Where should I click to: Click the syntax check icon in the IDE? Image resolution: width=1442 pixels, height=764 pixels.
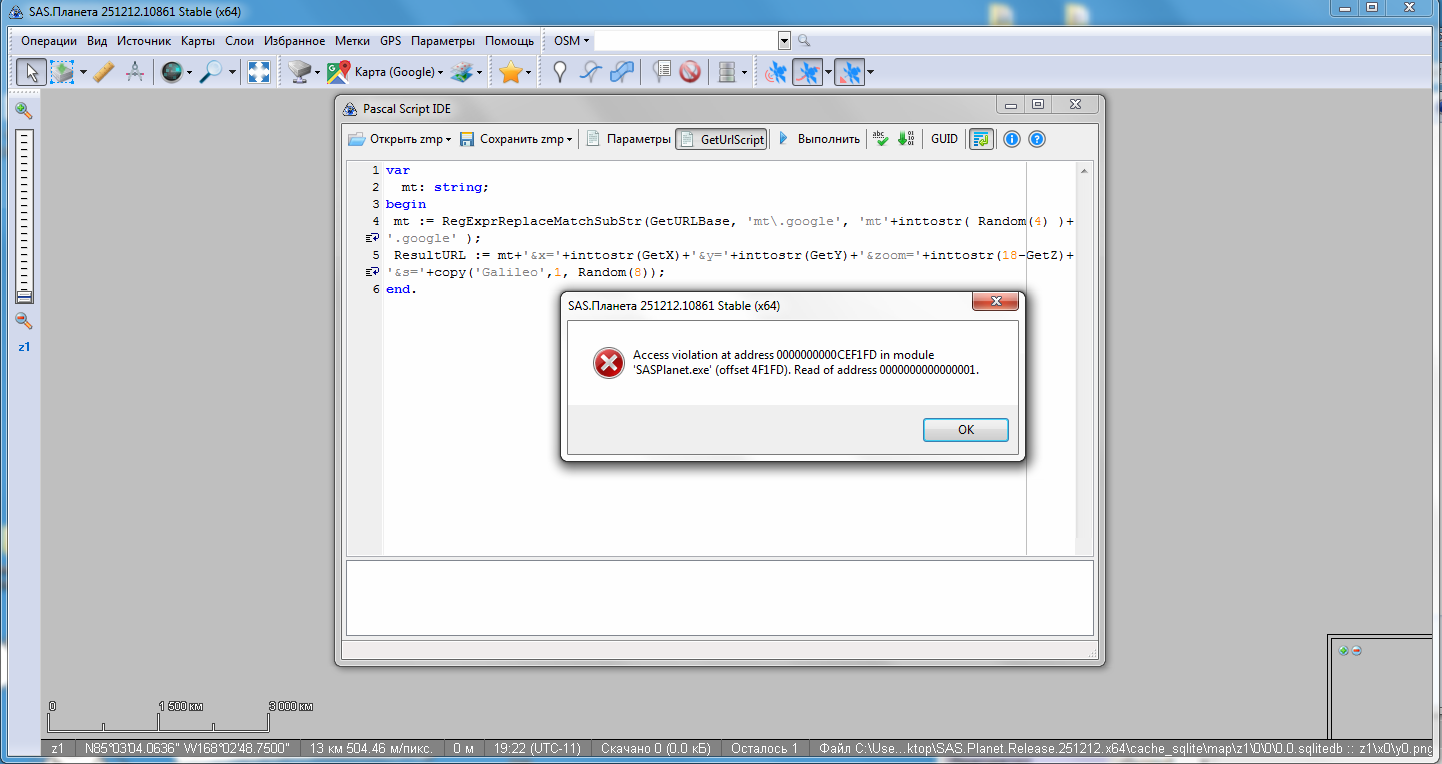pos(880,139)
